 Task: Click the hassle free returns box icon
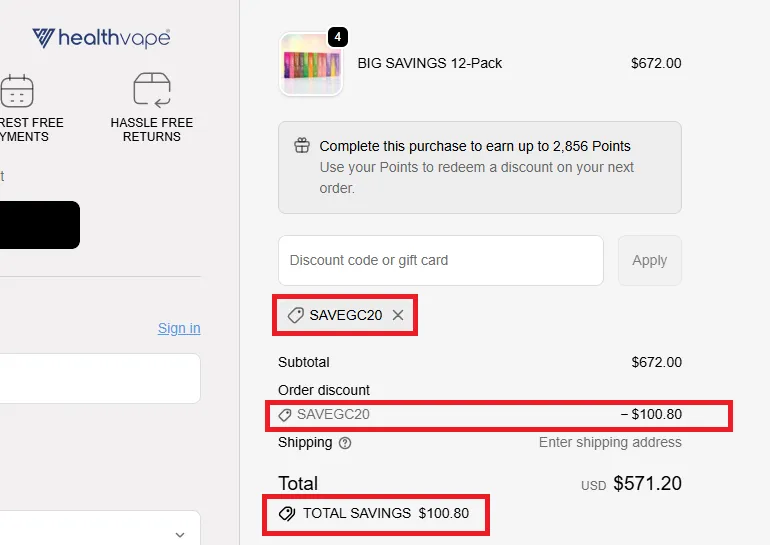[152, 90]
